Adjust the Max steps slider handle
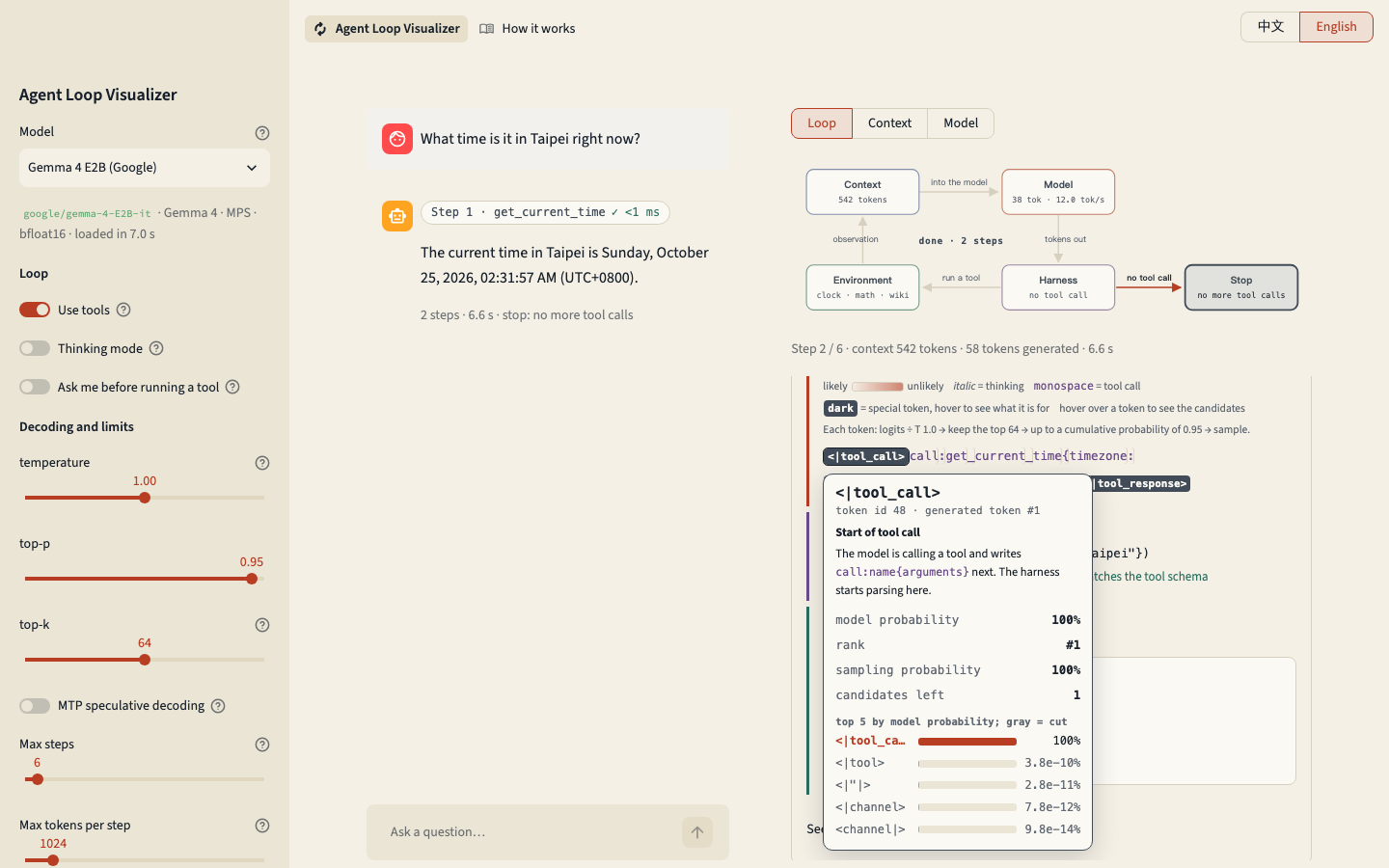 pos(38,779)
